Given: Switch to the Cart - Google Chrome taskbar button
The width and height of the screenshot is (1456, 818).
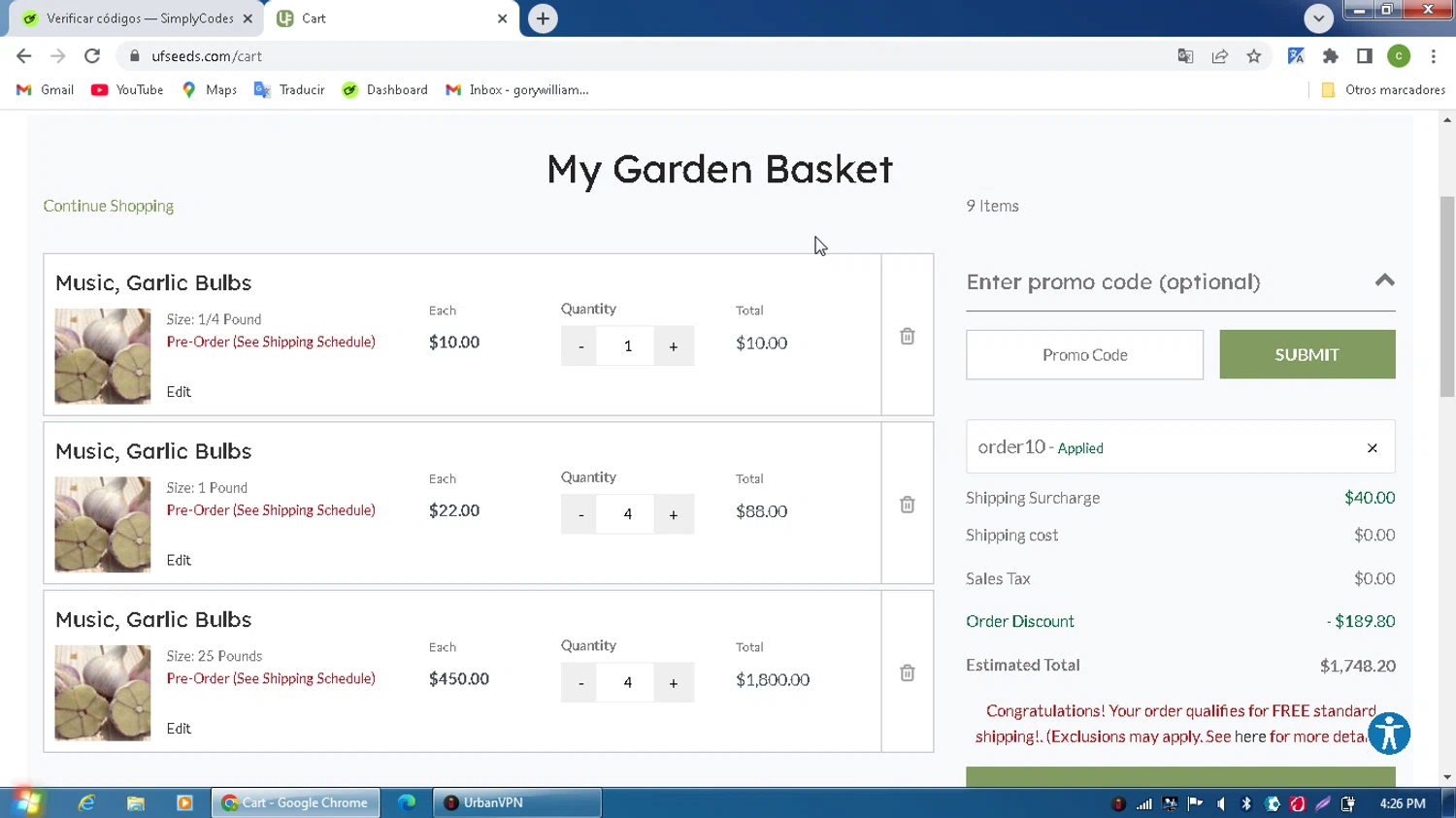Looking at the screenshot, I should pyautogui.click(x=296, y=802).
